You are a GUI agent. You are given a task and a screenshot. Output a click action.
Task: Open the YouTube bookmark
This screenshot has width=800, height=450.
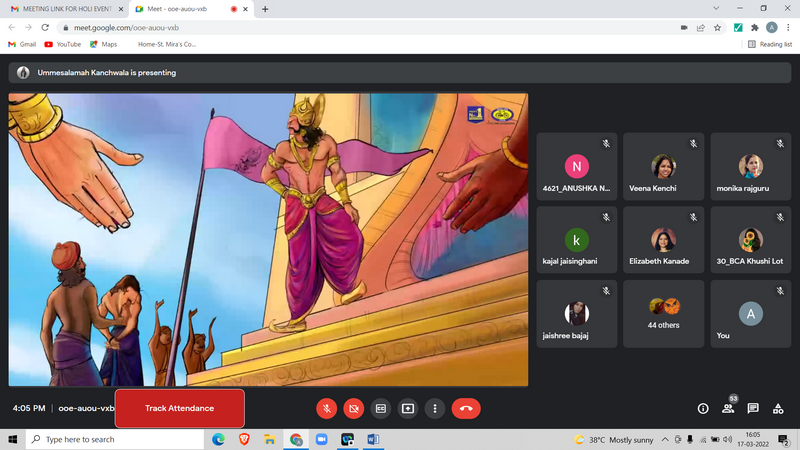click(63, 44)
